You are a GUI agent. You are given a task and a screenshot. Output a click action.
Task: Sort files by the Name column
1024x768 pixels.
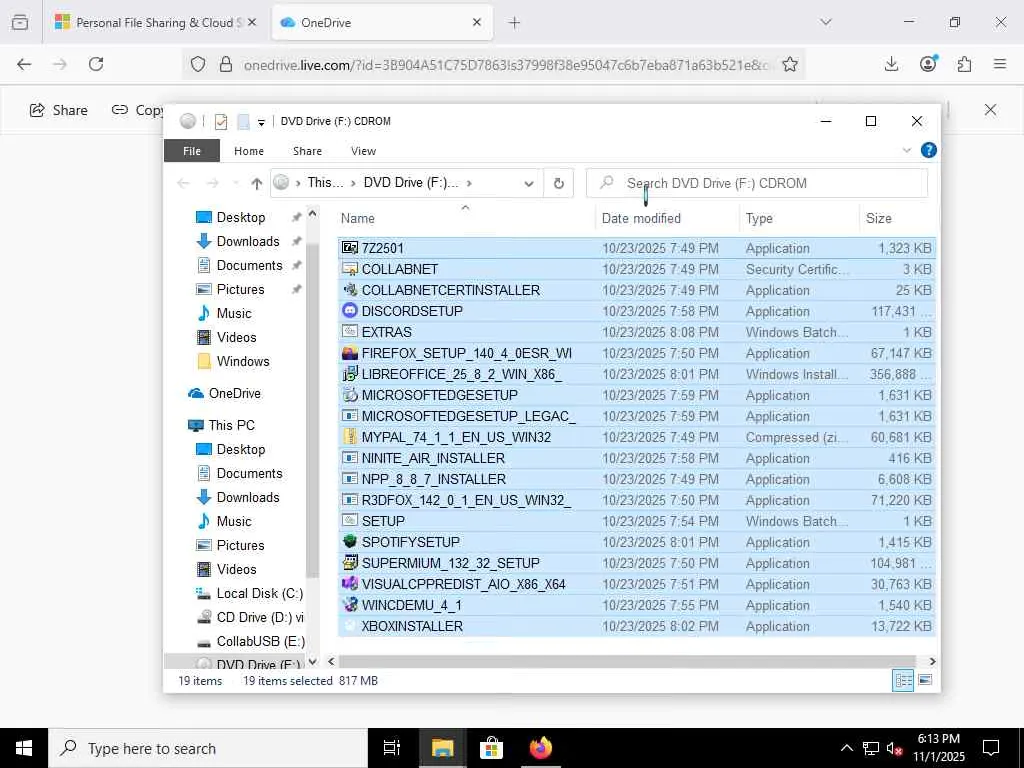465,218
